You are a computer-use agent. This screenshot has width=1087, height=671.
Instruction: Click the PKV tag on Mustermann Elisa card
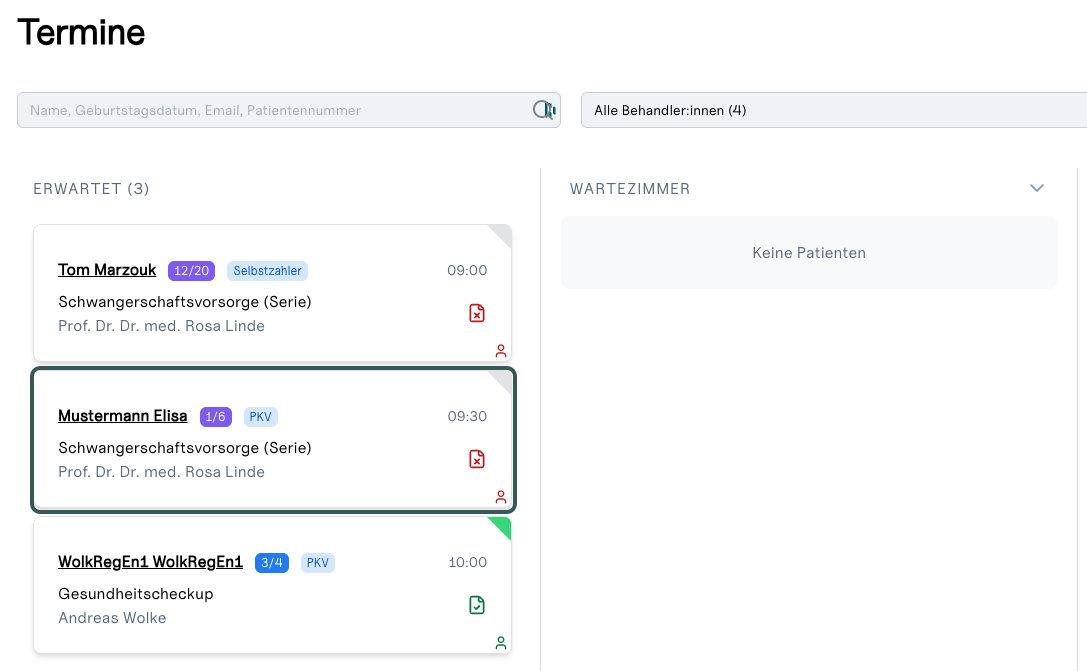pyautogui.click(x=261, y=417)
